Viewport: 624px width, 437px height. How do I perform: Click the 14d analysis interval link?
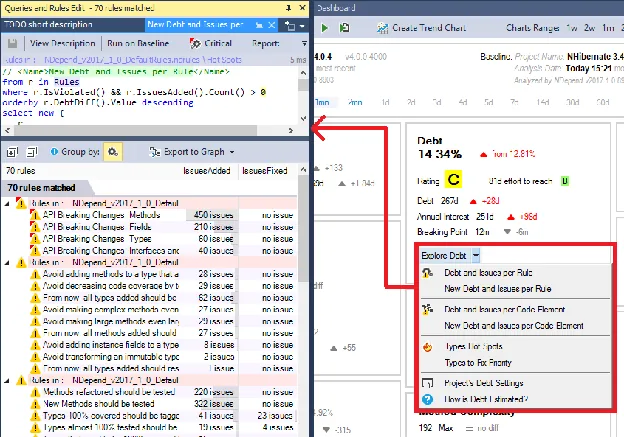click(x=543, y=102)
